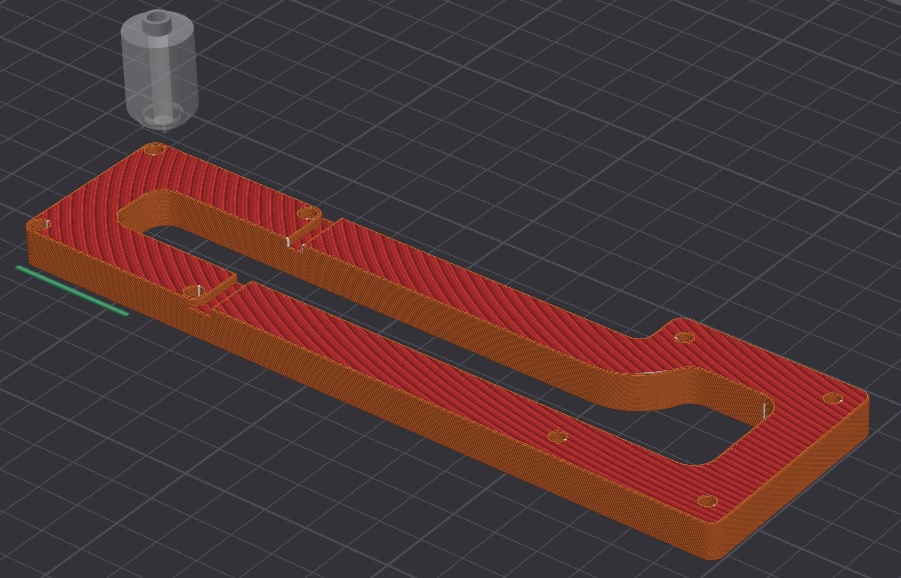Click the hole next to the lower notch
This screenshot has width=901, height=578.
coord(192,292)
